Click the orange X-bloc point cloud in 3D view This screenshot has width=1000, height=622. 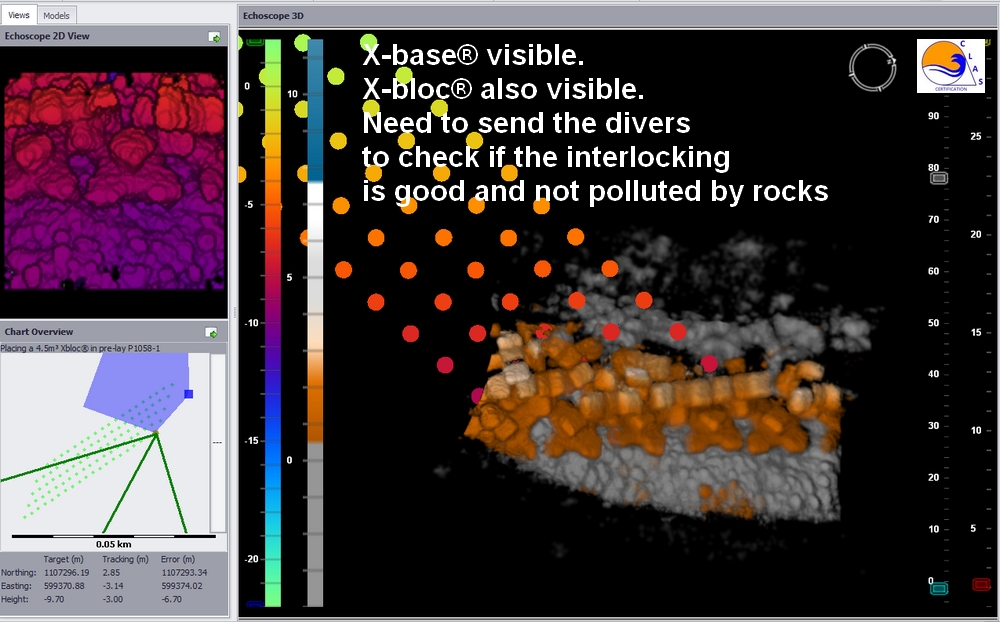pyautogui.click(x=620, y=400)
